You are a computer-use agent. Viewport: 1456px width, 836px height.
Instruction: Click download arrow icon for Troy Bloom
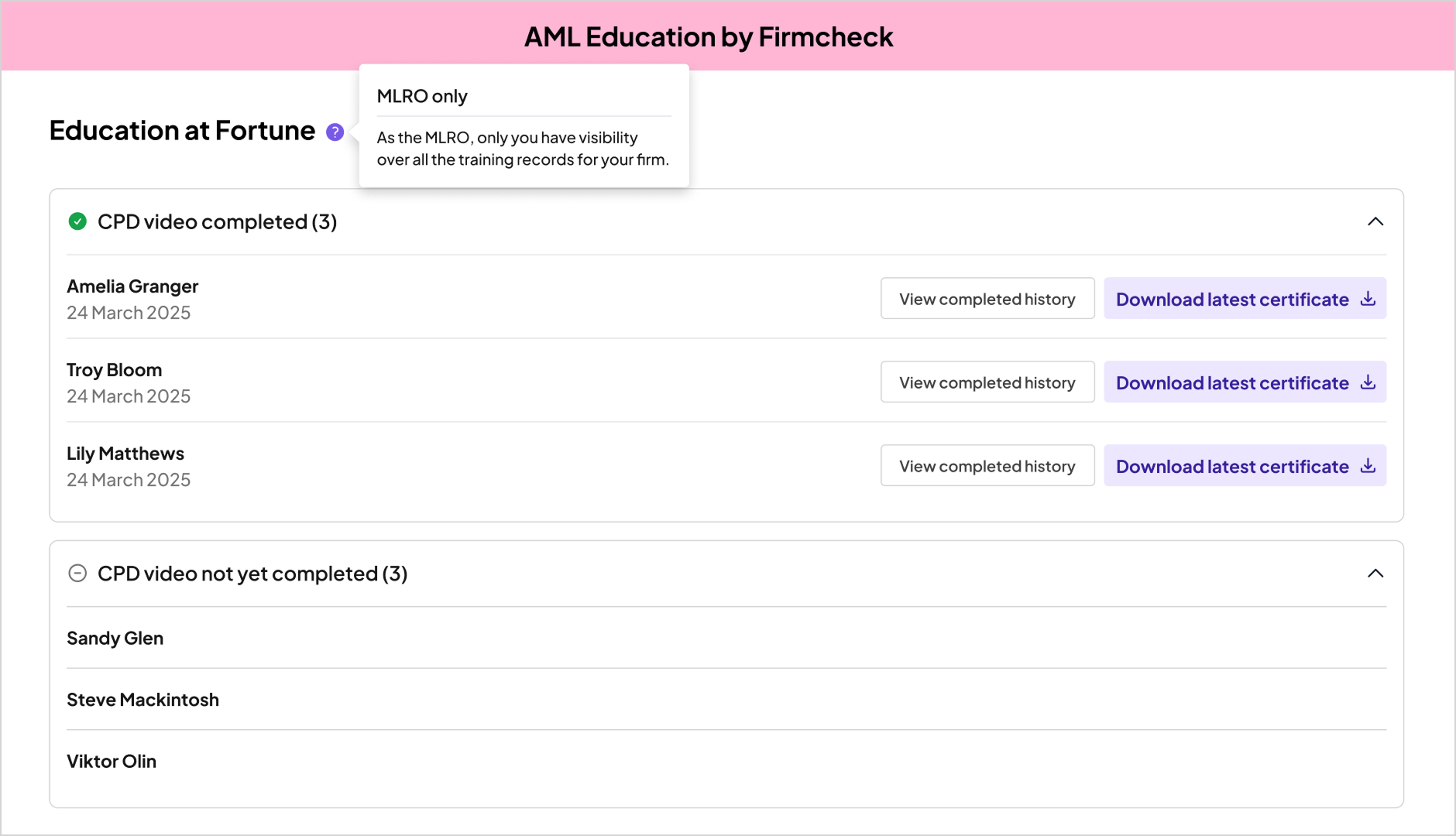point(1368,382)
